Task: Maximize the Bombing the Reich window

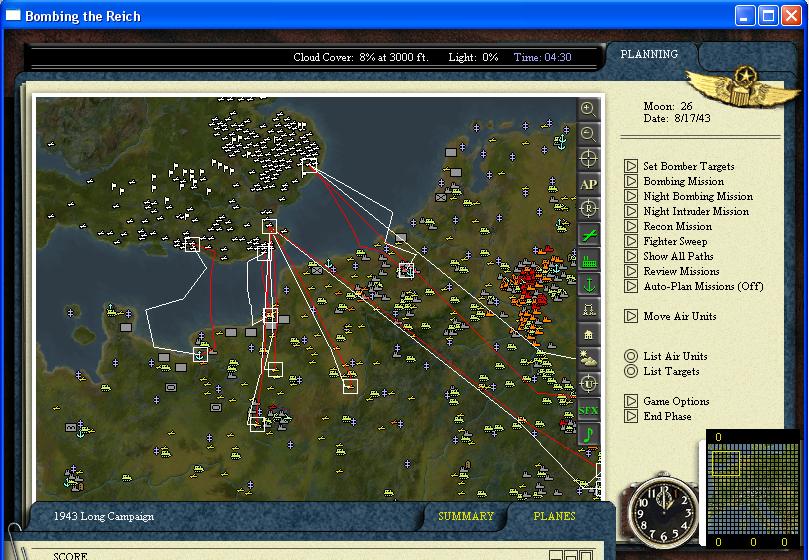Action: (768, 15)
